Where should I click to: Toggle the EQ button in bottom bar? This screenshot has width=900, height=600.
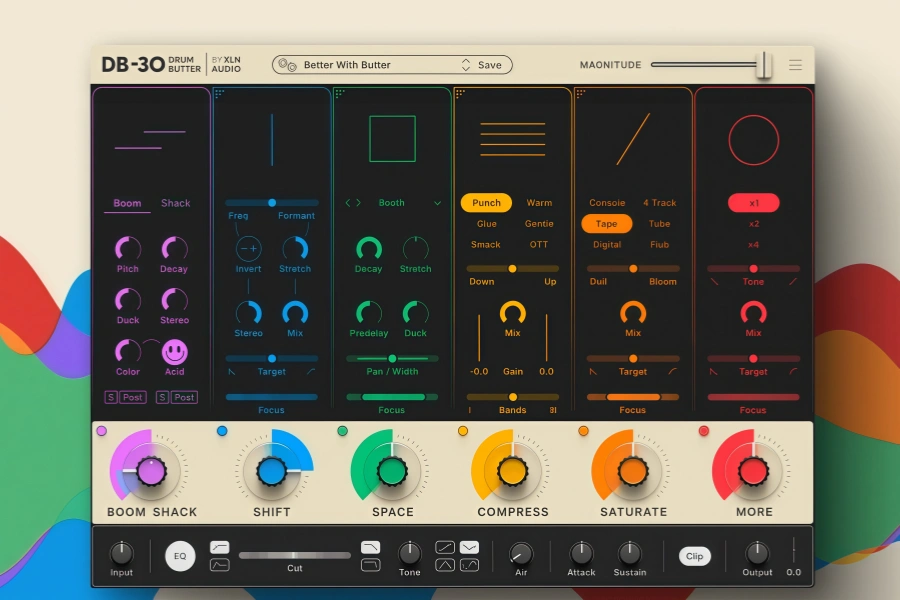click(x=180, y=556)
